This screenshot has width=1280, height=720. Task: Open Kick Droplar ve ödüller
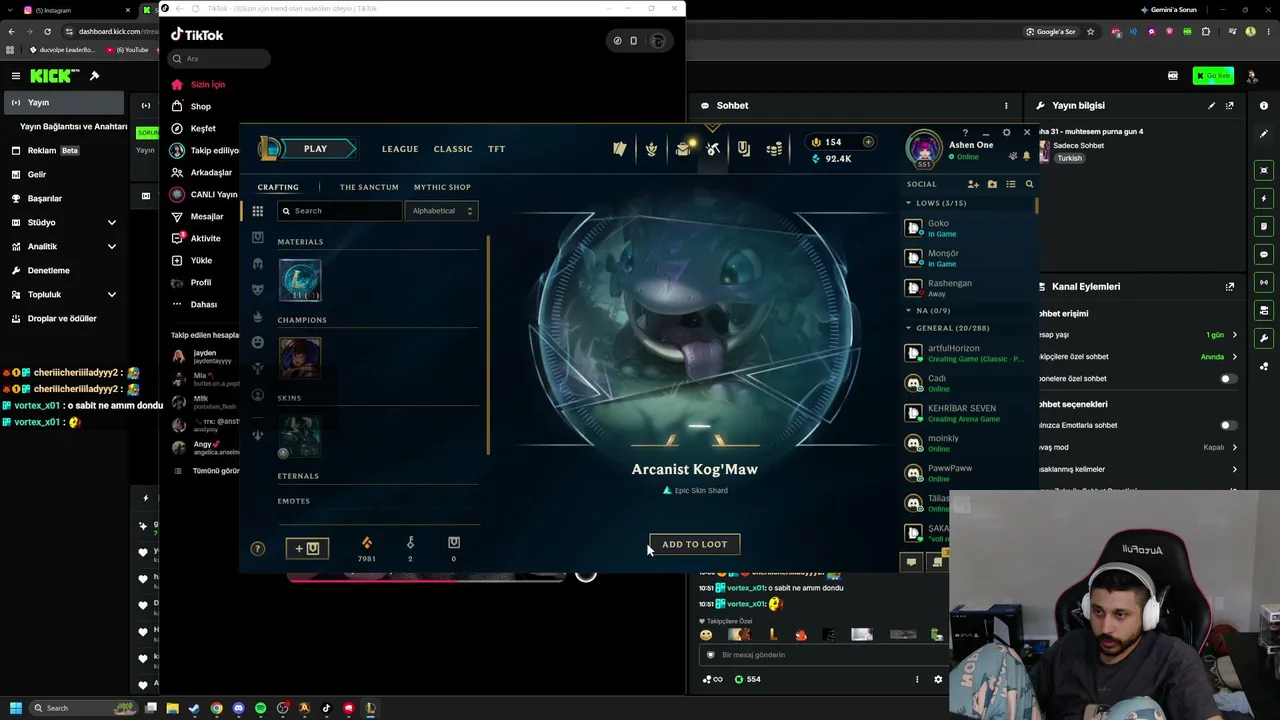point(62,318)
